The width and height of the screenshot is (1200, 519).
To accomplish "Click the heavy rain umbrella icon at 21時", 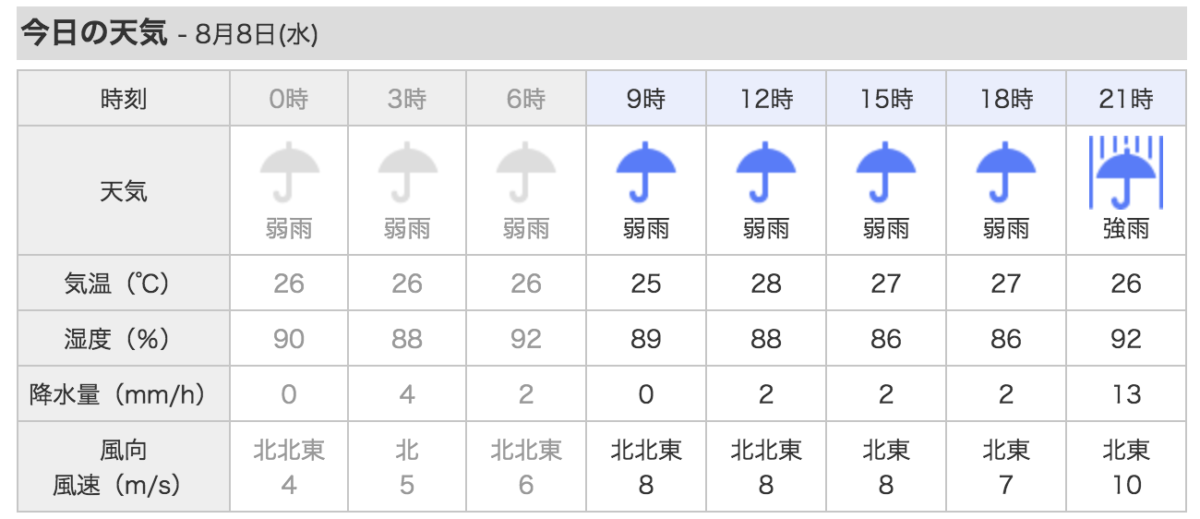I will (1125, 170).
